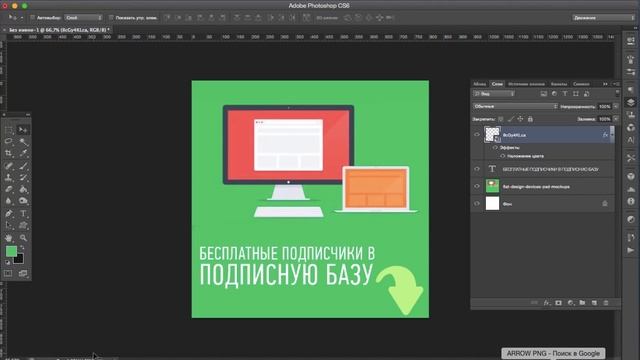Viewport: 640px width, 360px height.
Task: Swap foreground and background colors
Action: click(x=22, y=247)
